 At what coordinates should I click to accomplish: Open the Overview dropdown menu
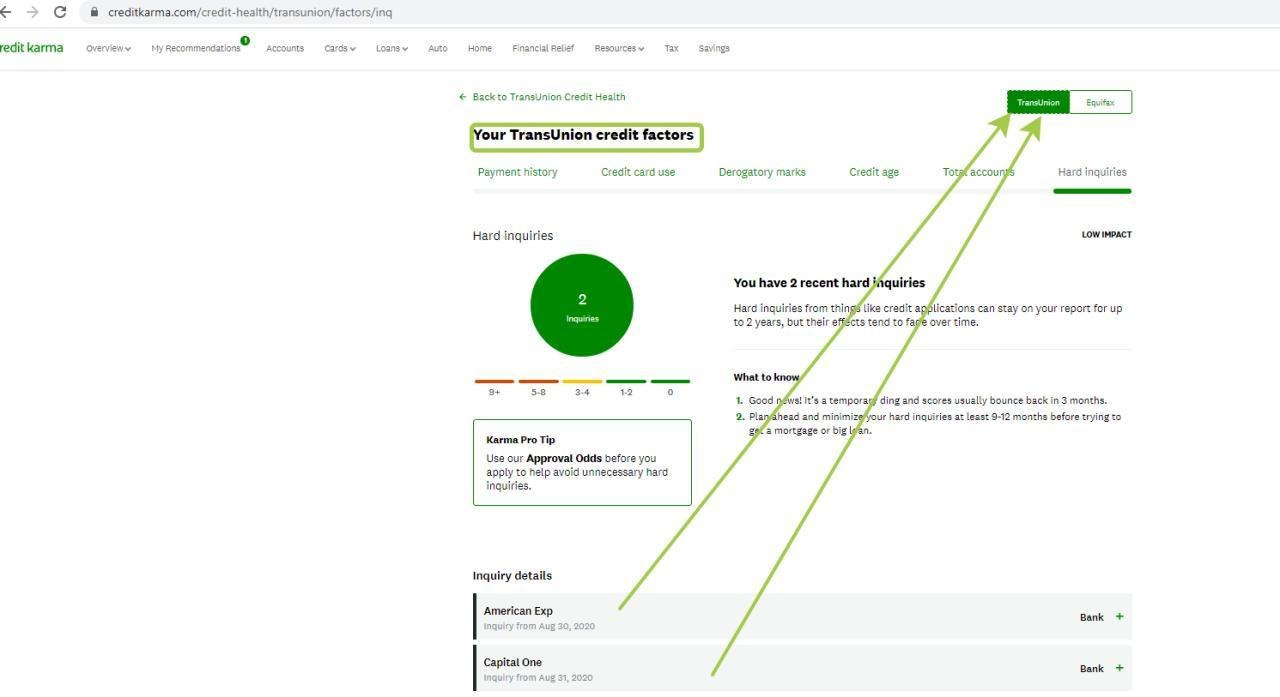tap(108, 48)
